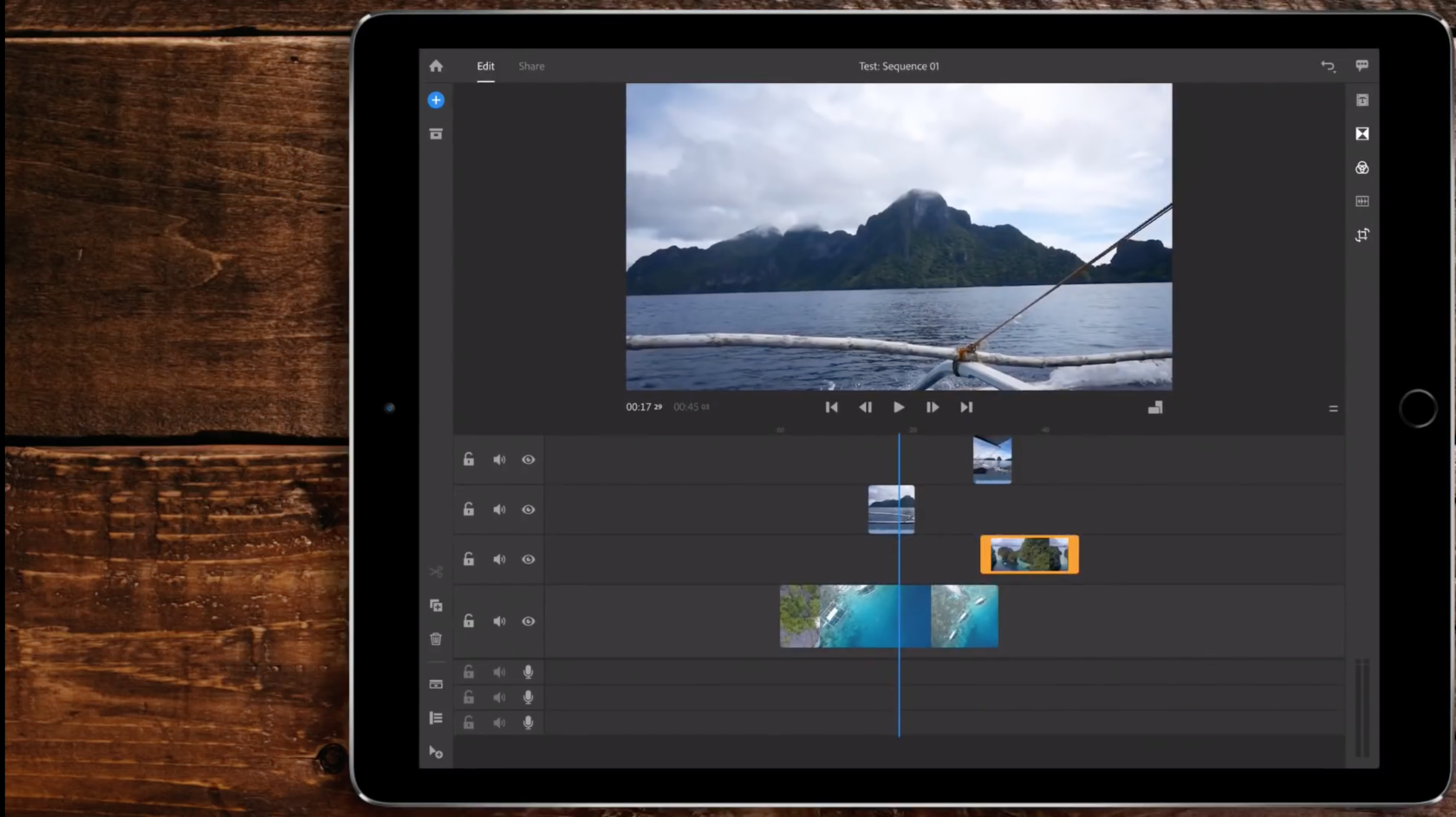Open the Audio/Speed panel icon
Screen dimensions: 1456x817
[x=1362, y=201]
